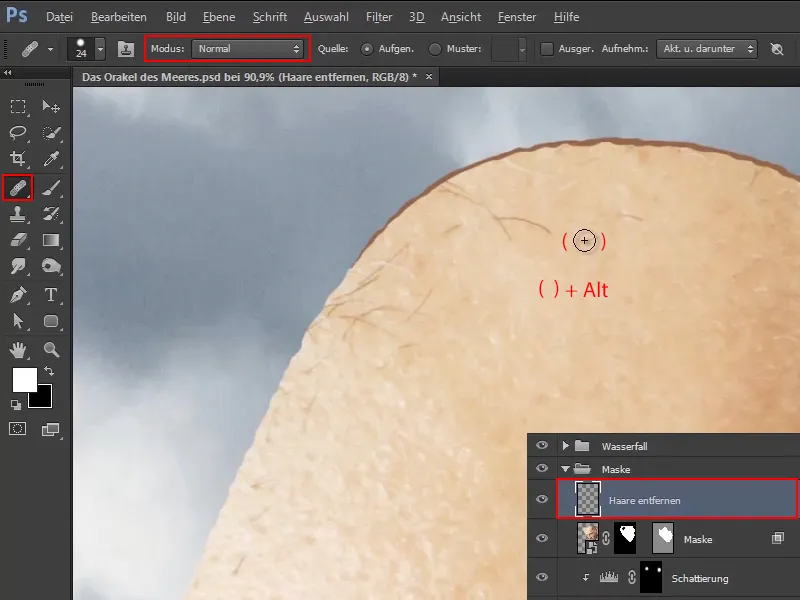
Task: Open the Schrift menu
Action: coord(270,17)
